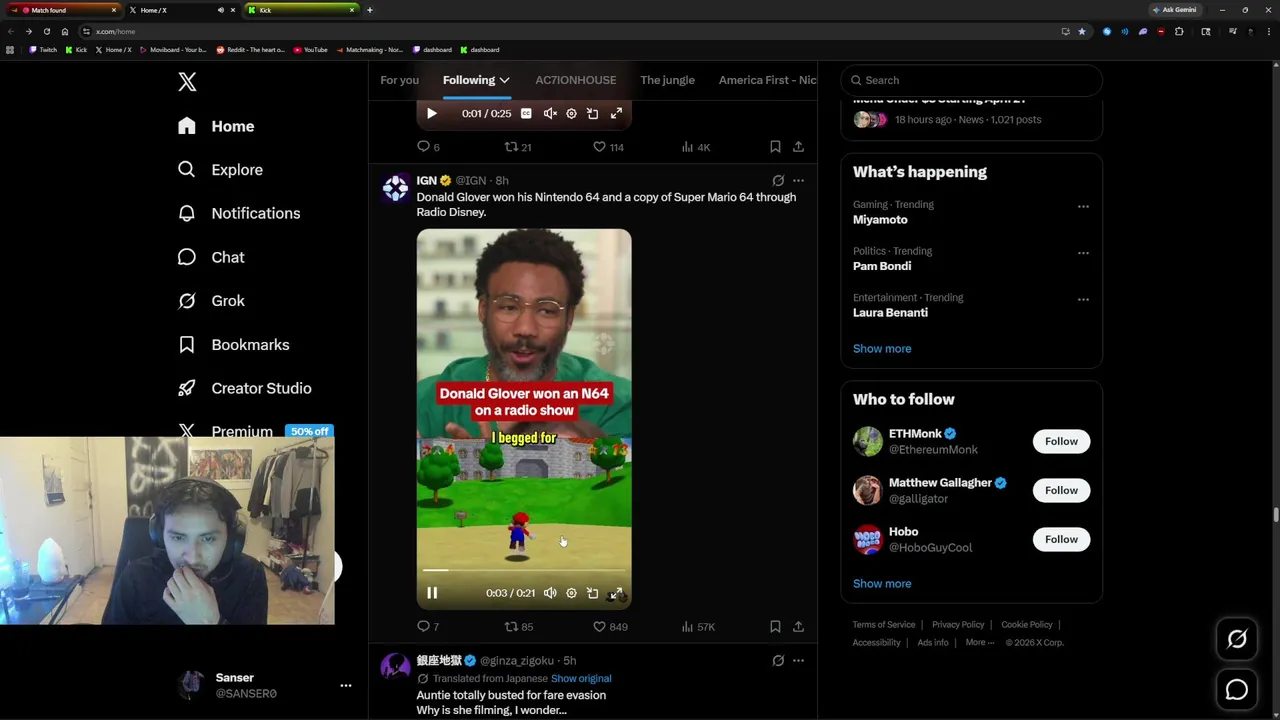Switch to The jungle tab

[667, 80]
